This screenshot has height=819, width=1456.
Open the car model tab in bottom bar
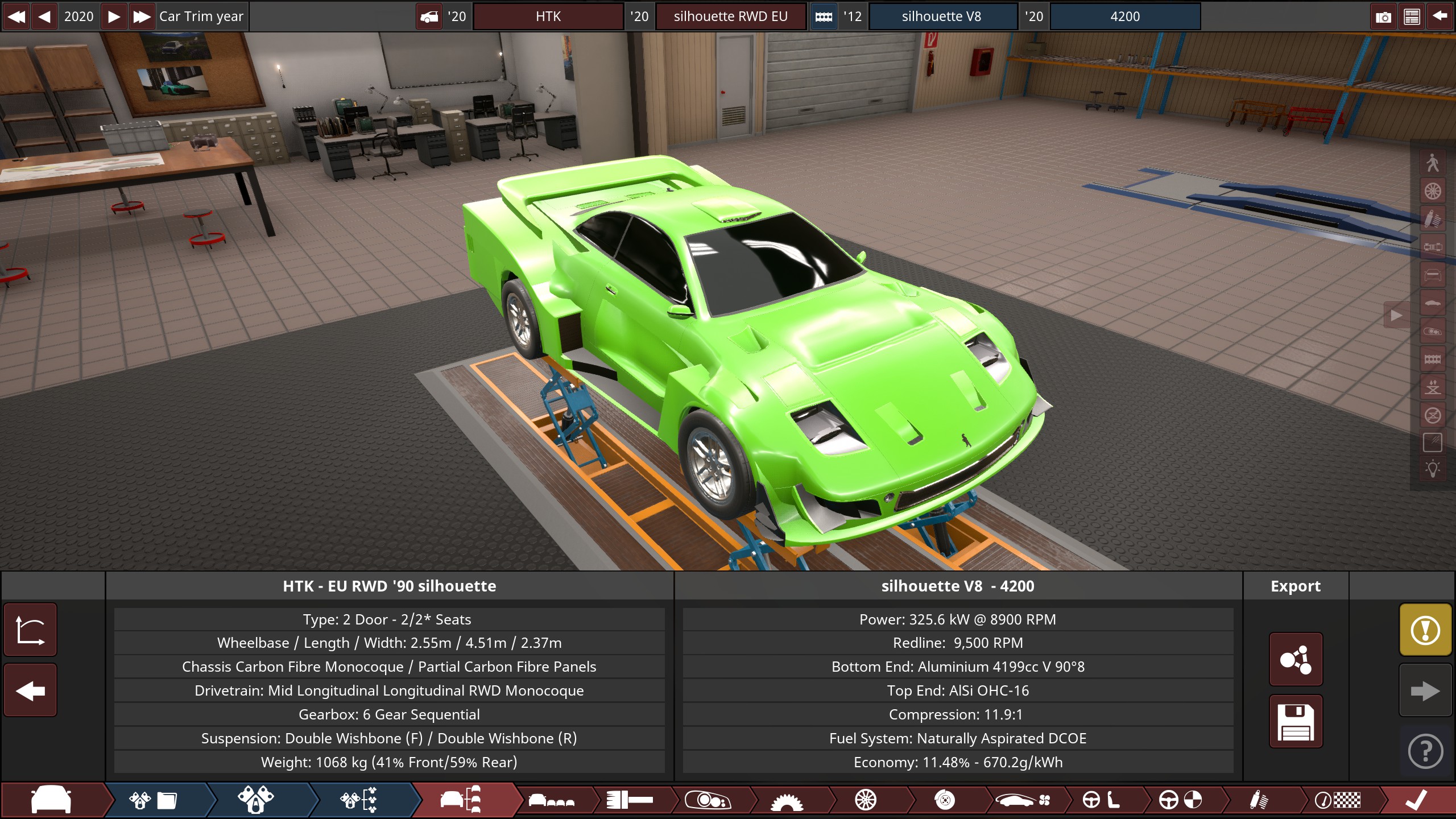51,800
